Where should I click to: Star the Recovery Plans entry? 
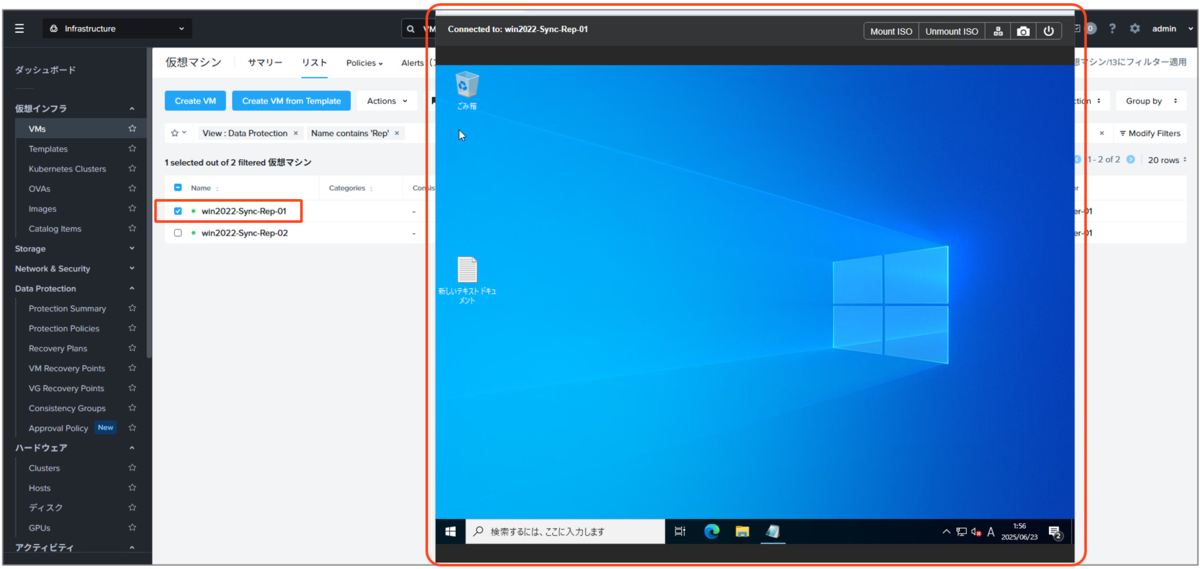[x=132, y=349]
